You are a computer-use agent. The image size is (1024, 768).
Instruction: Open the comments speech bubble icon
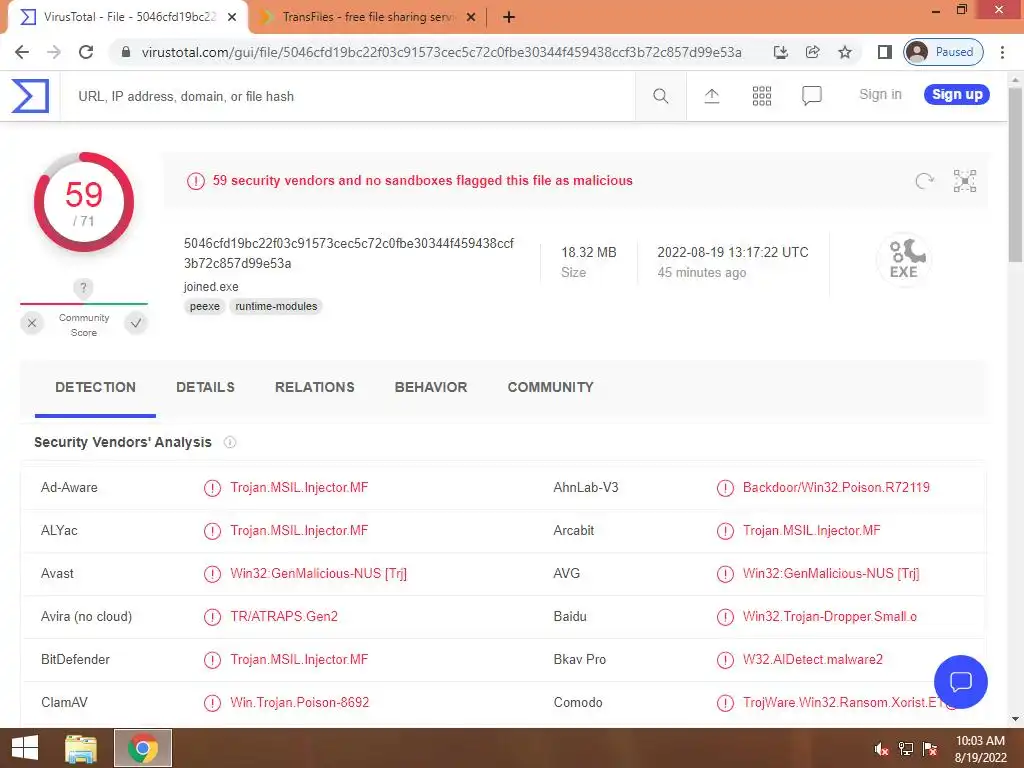click(811, 96)
